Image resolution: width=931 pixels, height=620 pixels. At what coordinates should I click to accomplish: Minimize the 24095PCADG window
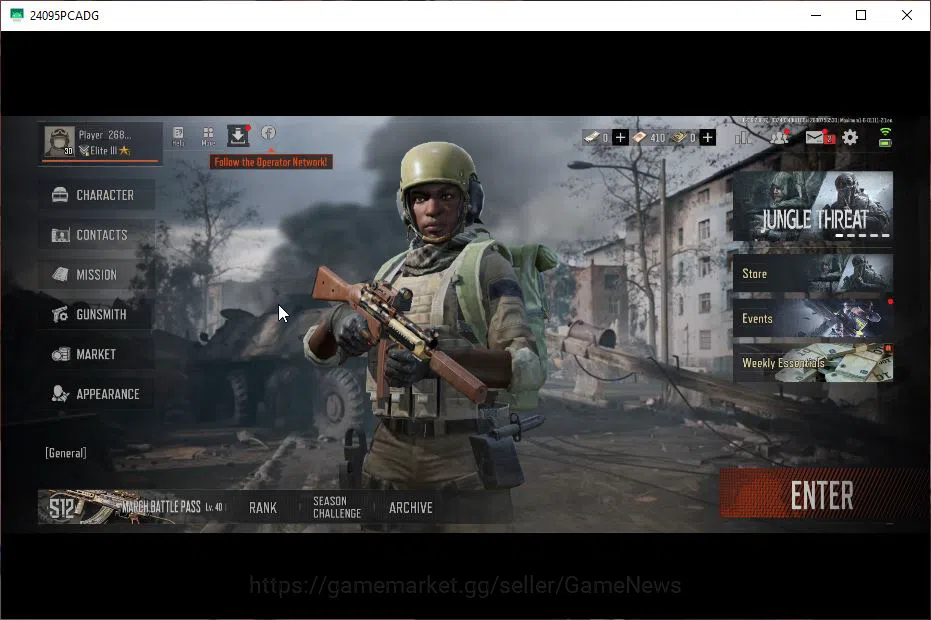click(x=816, y=15)
